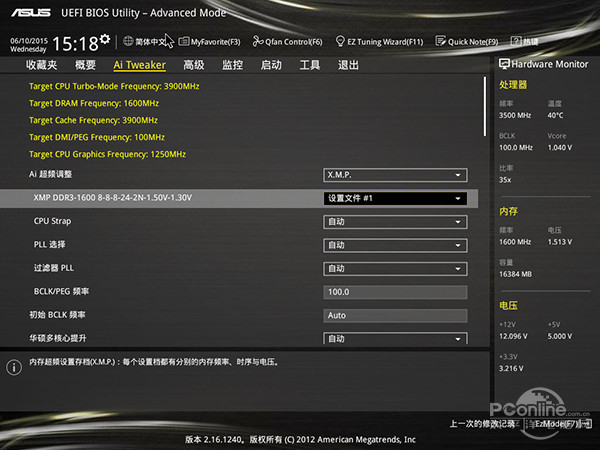Click the BCLK/PEG 频率 100.0 field

[x=395, y=292]
